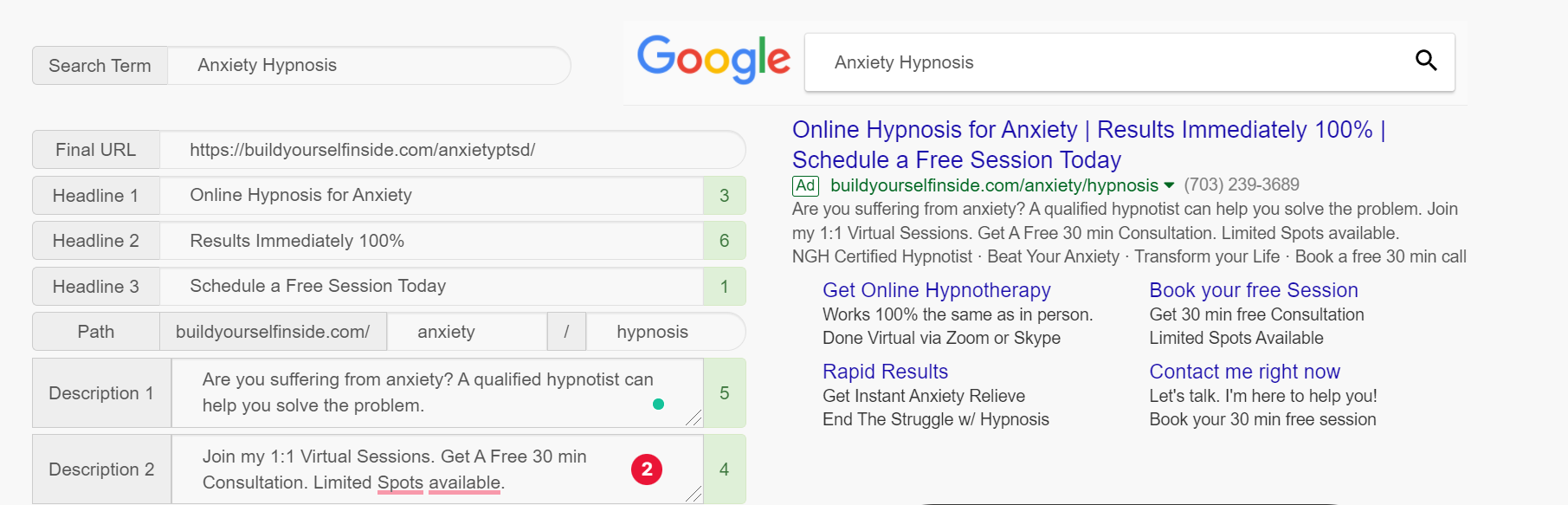Click the Final URL input field
Screen dimensions: 1568x505
(x=450, y=150)
